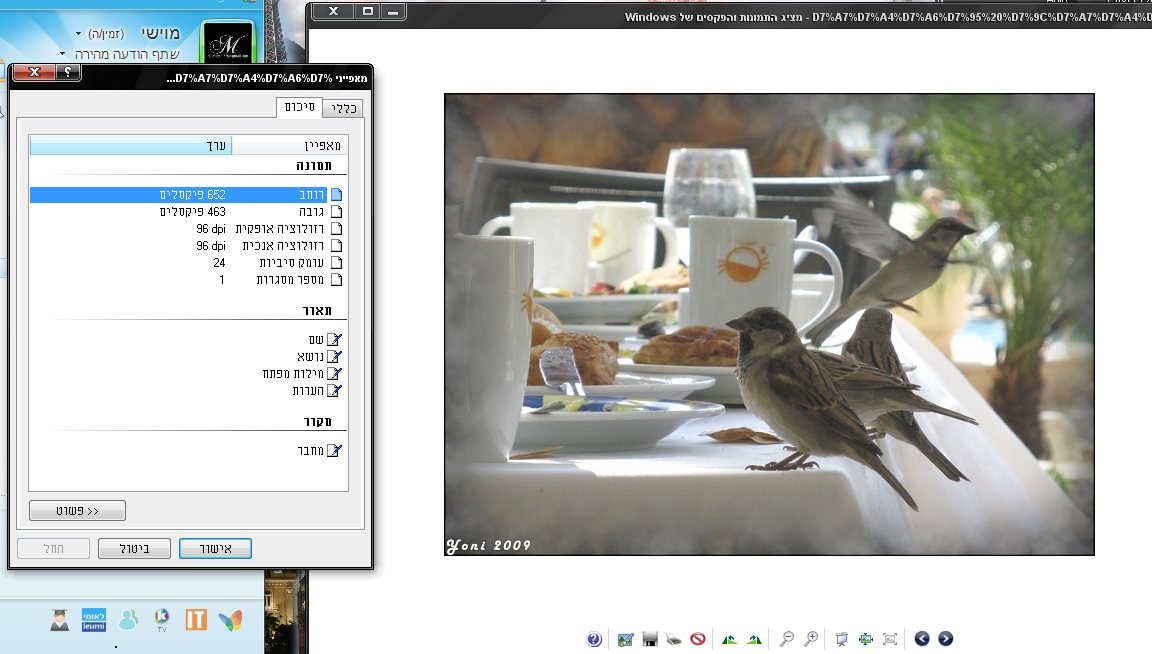Image resolution: width=1152 pixels, height=654 pixels.
Task: Switch to the כללי tab
Action: pos(342,109)
